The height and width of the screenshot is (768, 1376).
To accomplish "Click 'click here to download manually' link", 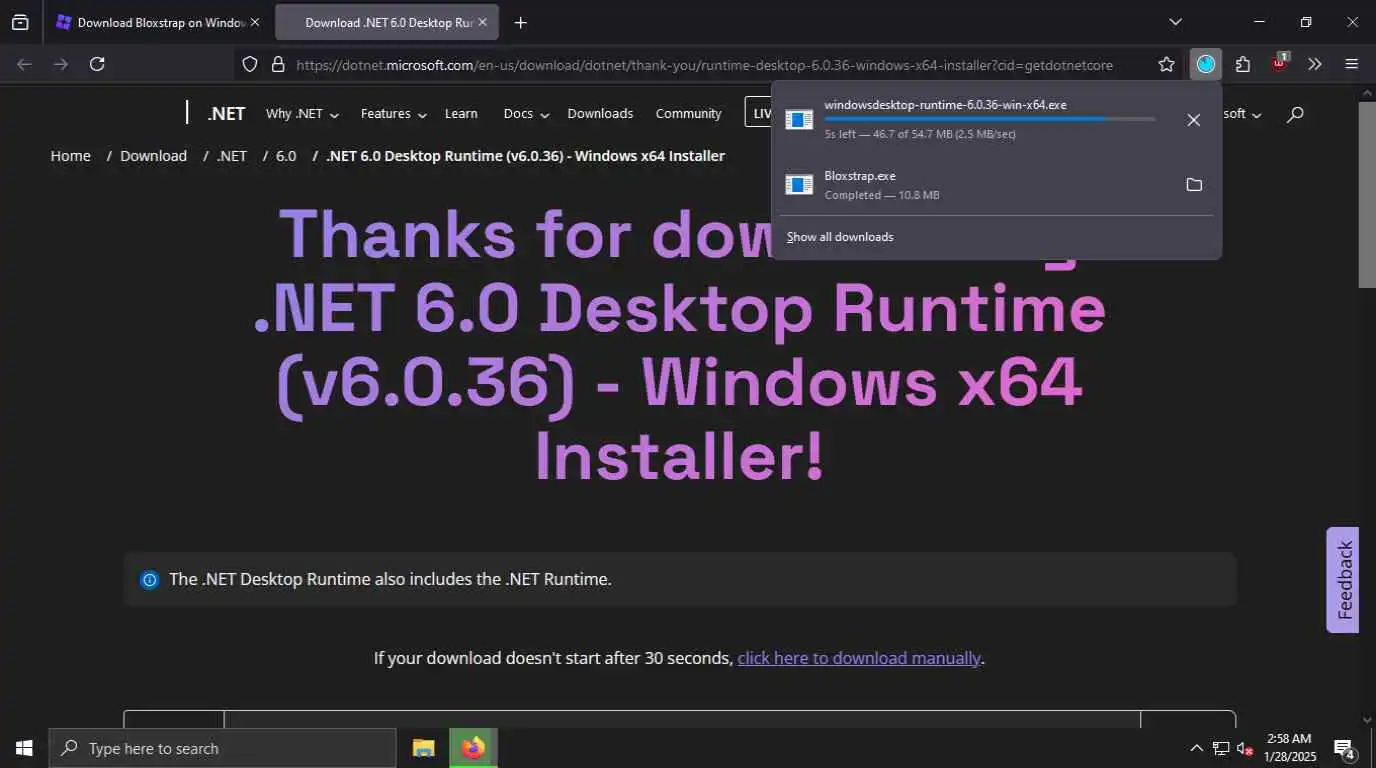I will click(x=859, y=658).
